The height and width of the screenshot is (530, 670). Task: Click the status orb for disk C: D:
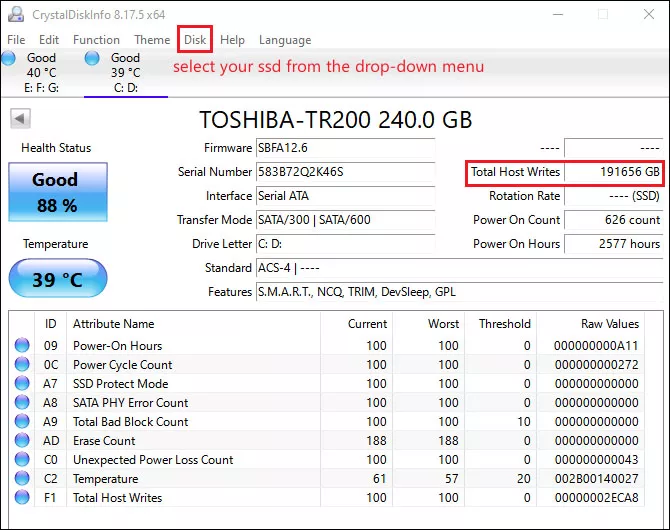[92, 58]
